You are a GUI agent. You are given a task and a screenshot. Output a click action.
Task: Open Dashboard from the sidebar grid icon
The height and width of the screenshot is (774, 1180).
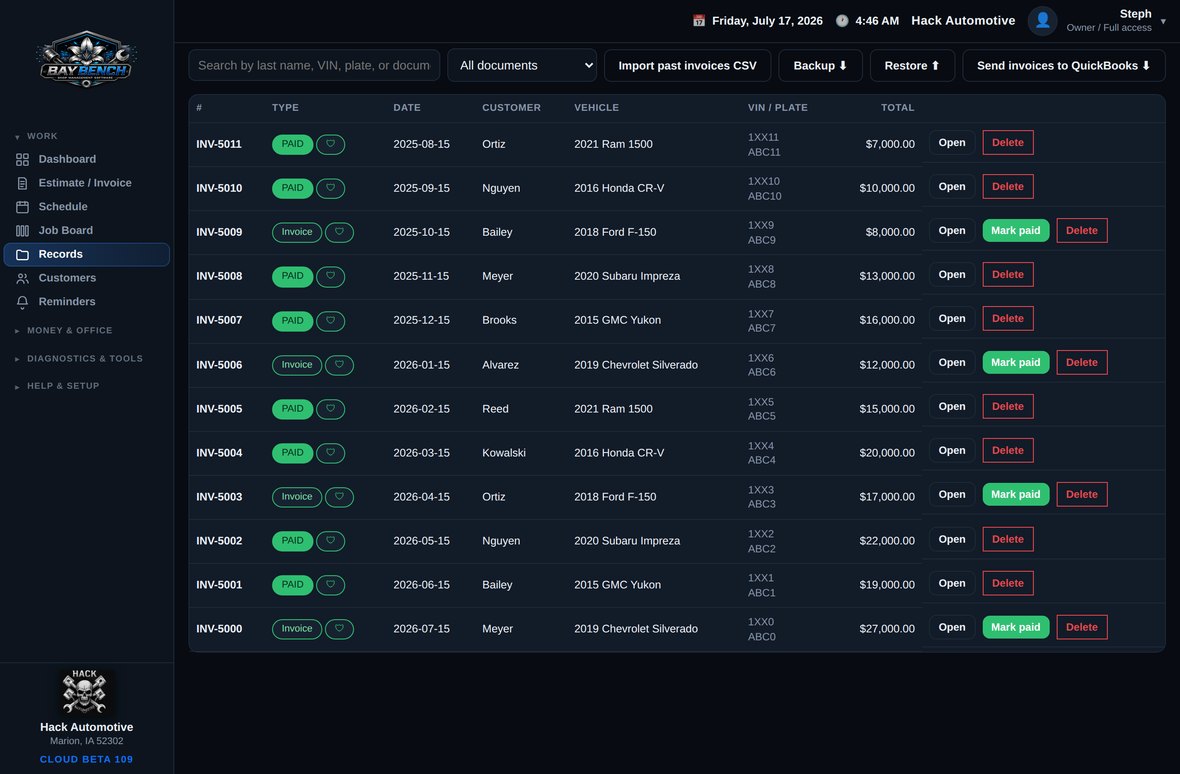pos(23,159)
